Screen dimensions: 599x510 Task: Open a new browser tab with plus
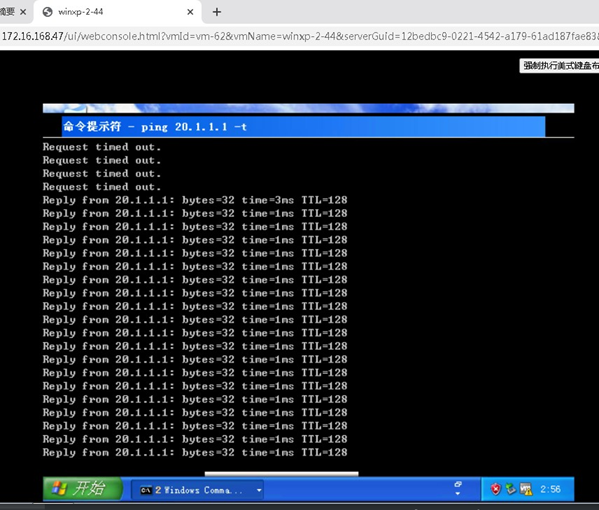click(217, 12)
